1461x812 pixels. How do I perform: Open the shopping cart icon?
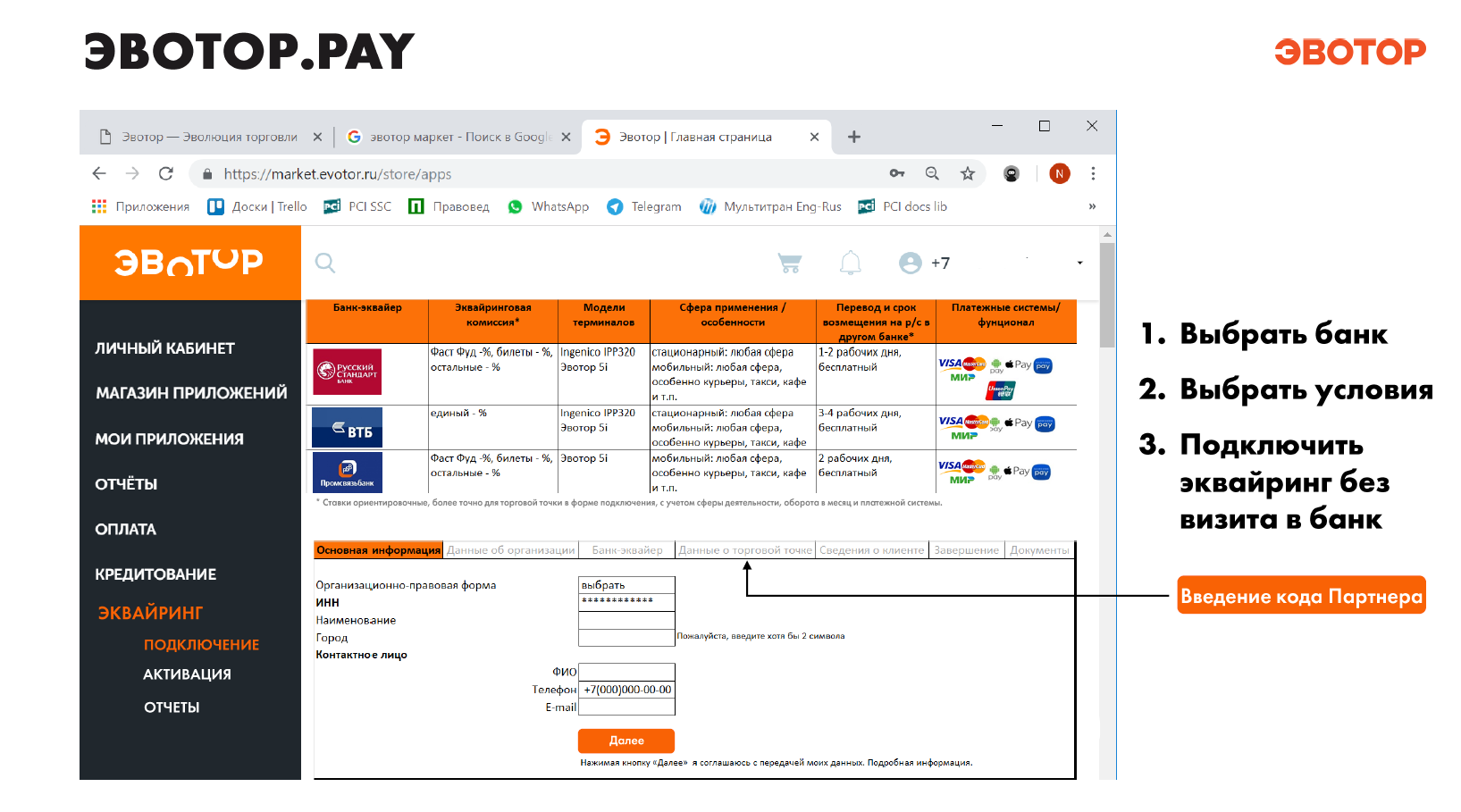789,263
